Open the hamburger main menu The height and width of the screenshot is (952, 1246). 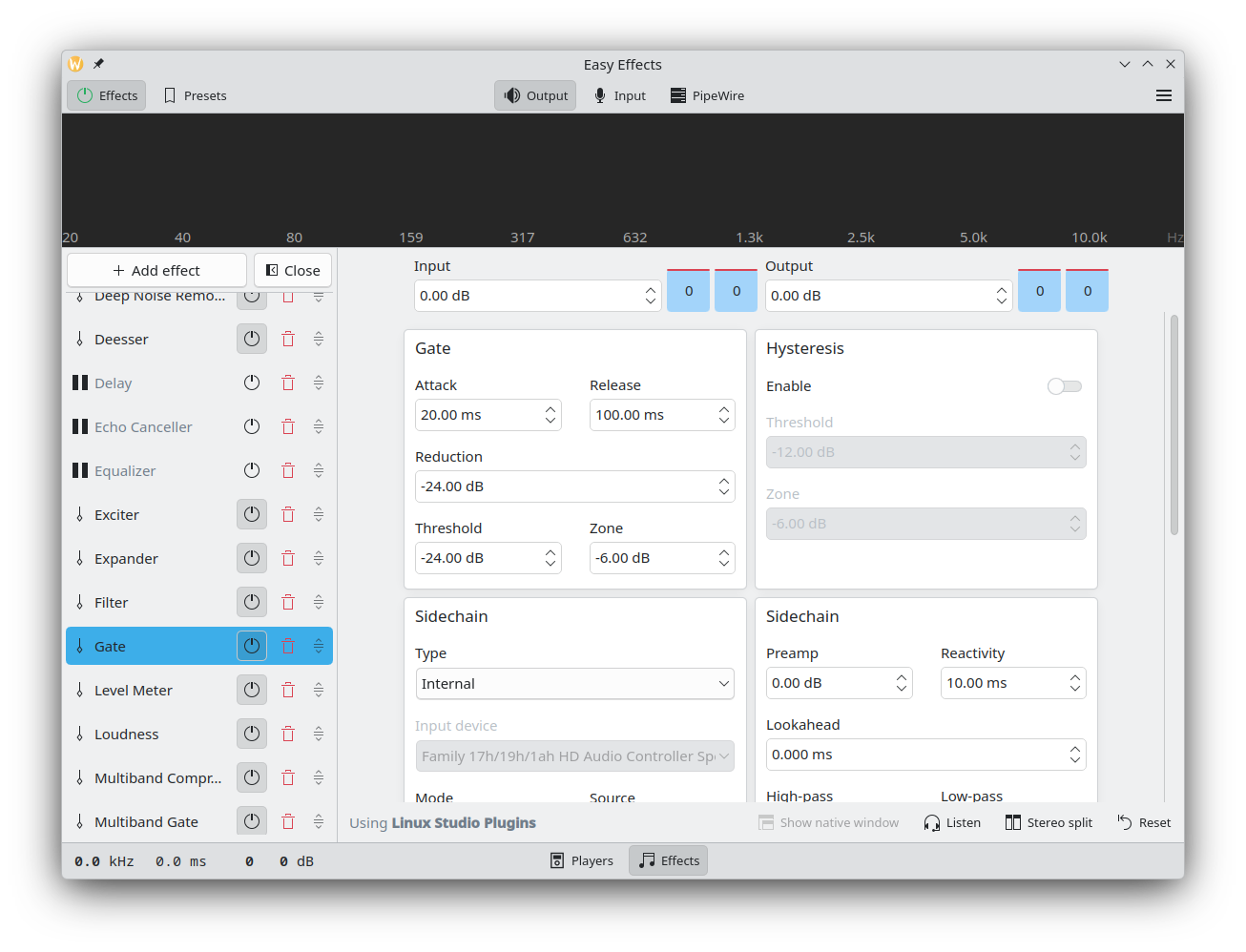(x=1163, y=95)
